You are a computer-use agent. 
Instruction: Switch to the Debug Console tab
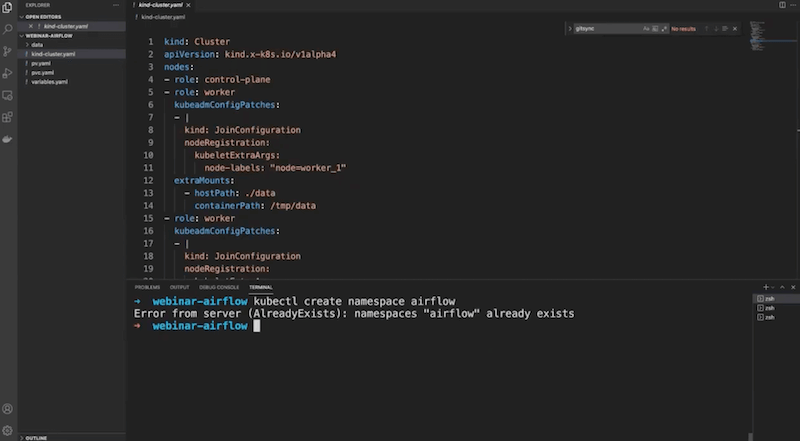(x=214, y=287)
